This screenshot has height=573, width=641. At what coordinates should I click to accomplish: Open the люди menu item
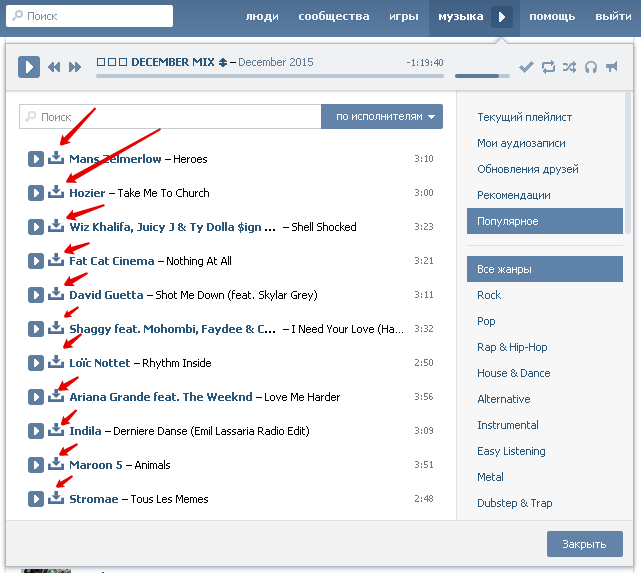pyautogui.click(x=262, y=17)
